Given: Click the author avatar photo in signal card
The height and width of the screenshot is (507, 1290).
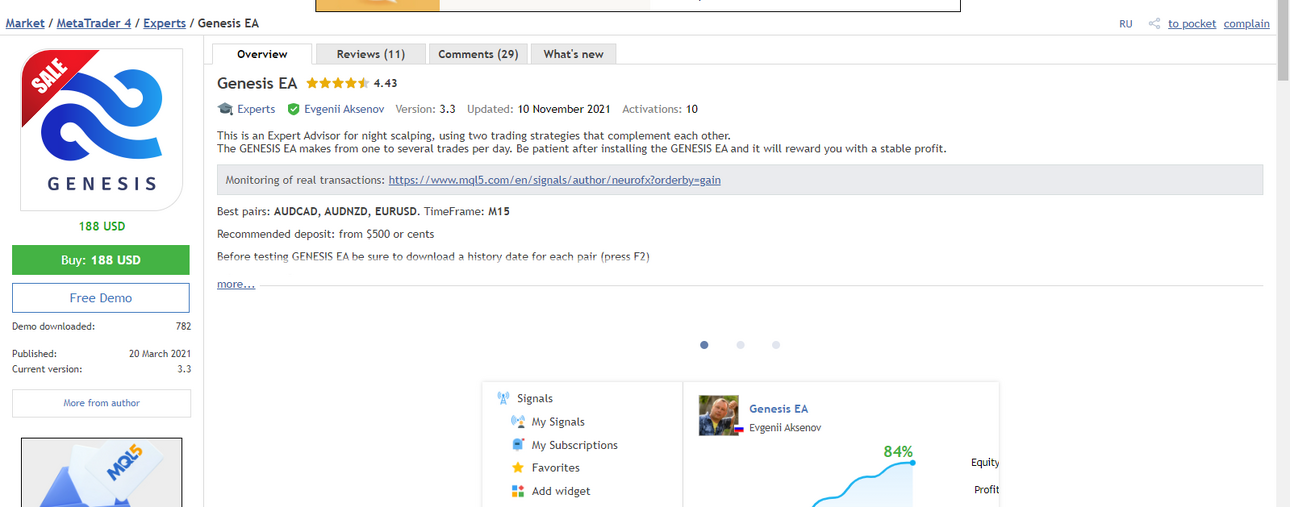Looking at the screenshot, I should click(x=718, y=415).
